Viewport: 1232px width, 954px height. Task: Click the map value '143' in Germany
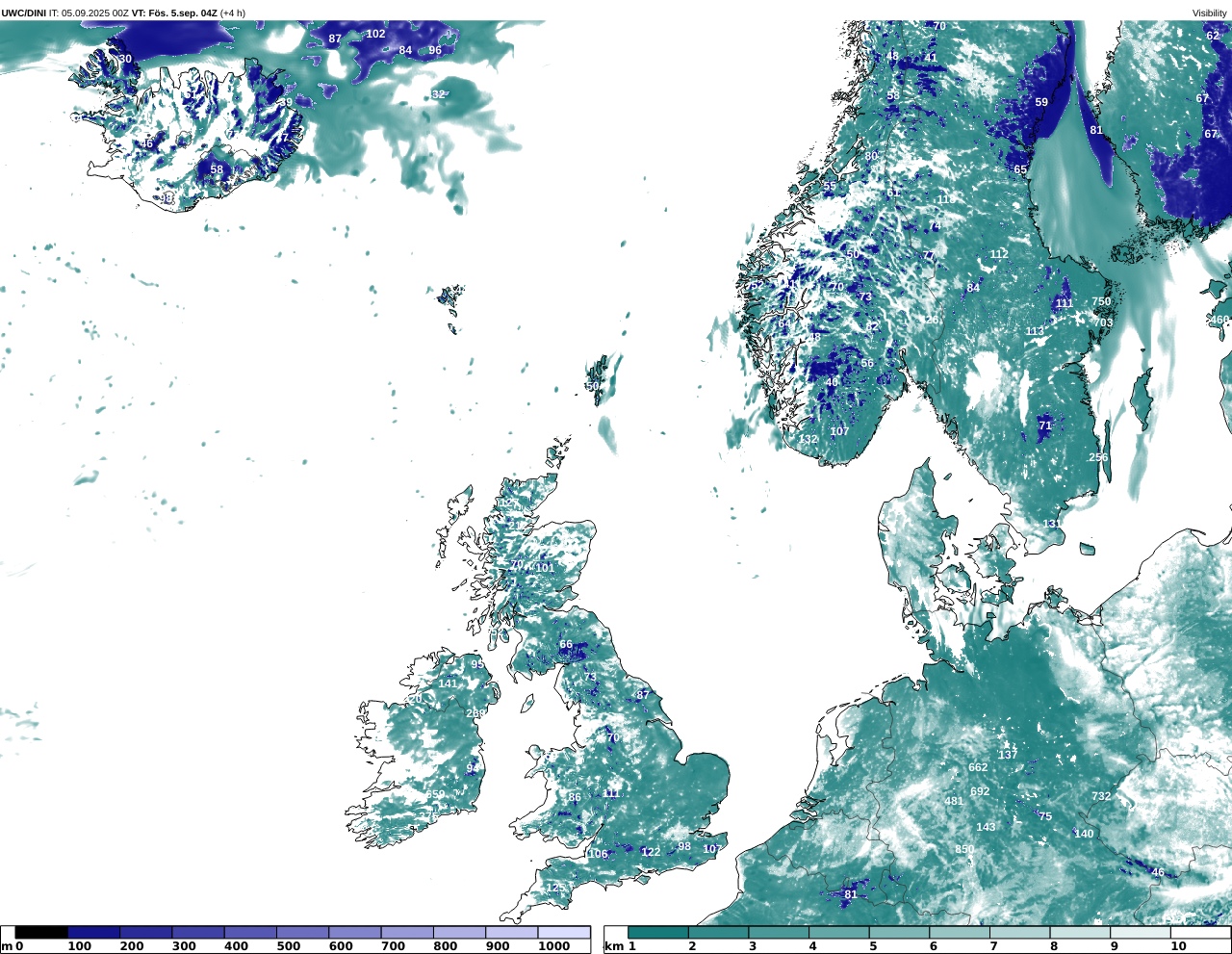986,827
